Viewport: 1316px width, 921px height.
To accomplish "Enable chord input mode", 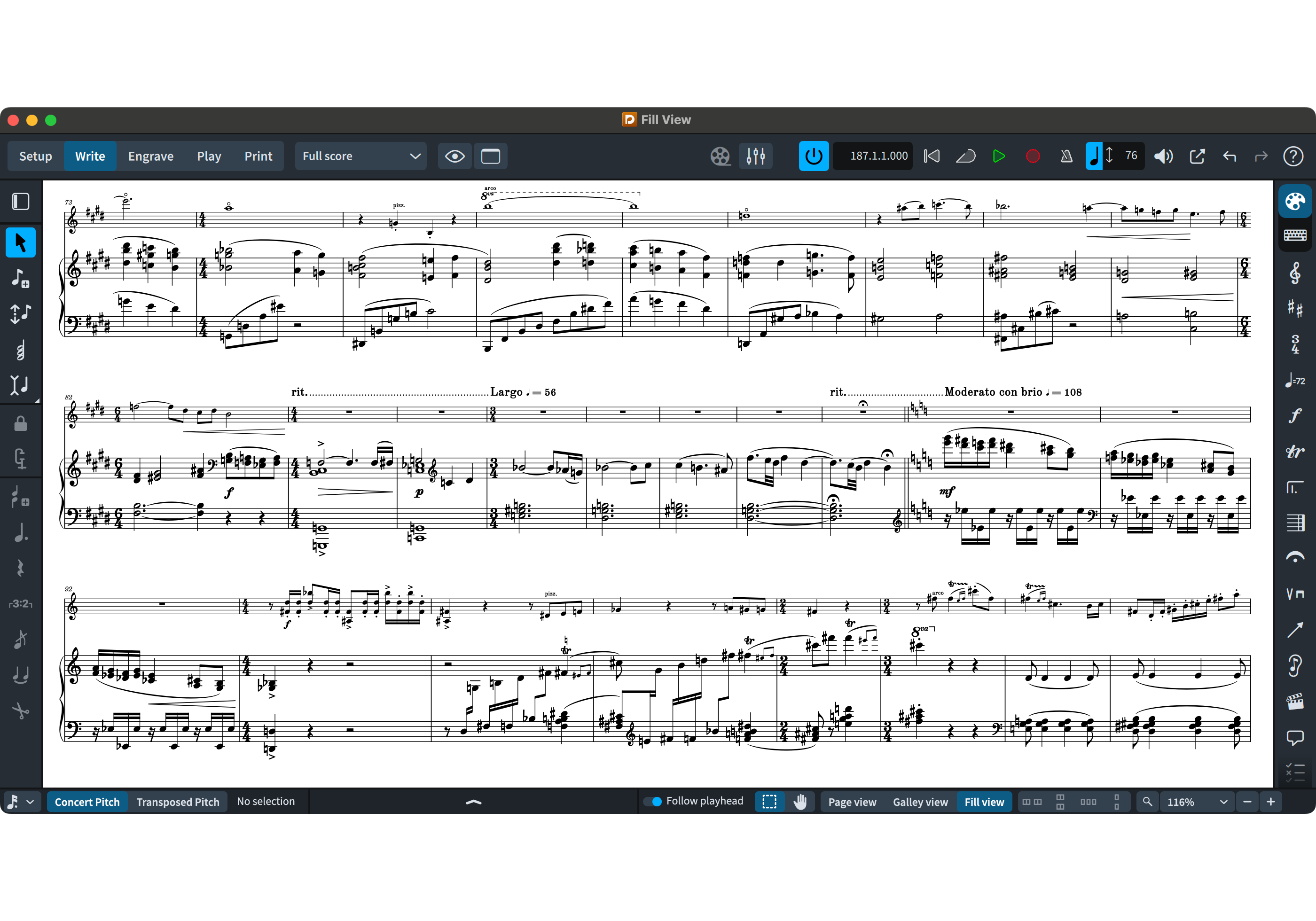I will tap(21, 349).
